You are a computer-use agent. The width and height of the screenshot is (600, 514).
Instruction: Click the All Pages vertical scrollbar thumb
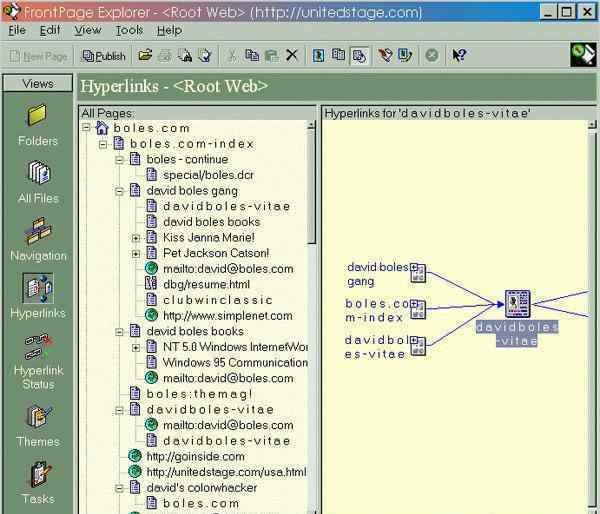tap(312, 186)
